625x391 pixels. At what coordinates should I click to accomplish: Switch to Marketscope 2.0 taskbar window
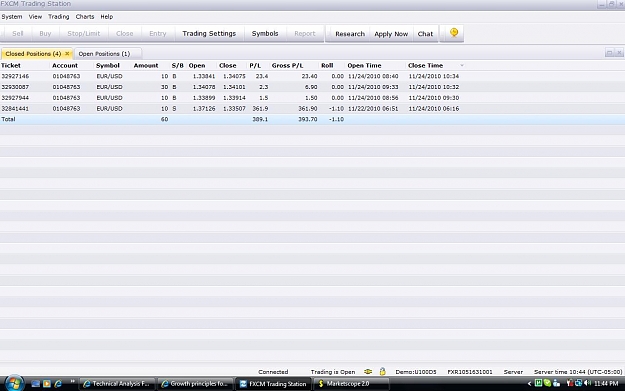pyautogui.click(x=352, y=384)
